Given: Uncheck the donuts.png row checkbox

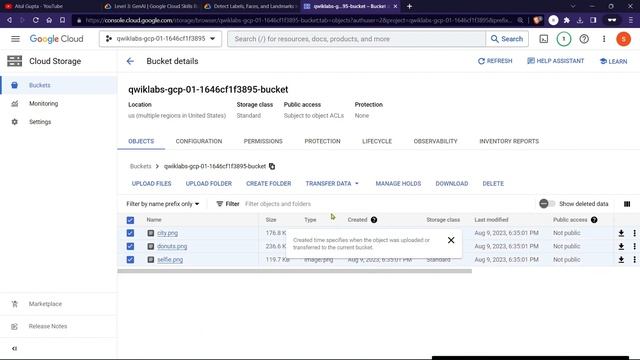Looking at the screenshot, I should [130, 246].
